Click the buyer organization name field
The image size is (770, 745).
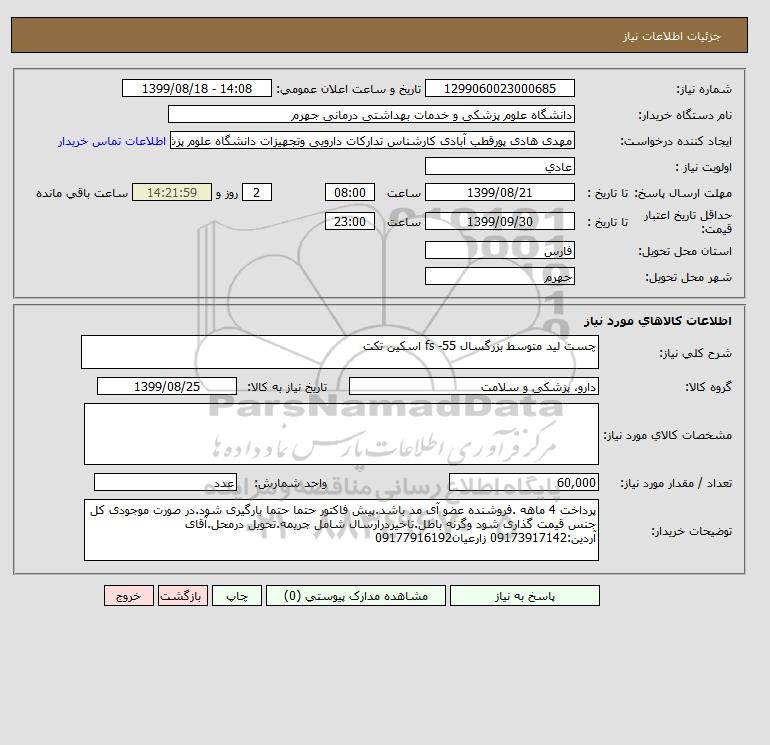[371, 114]
